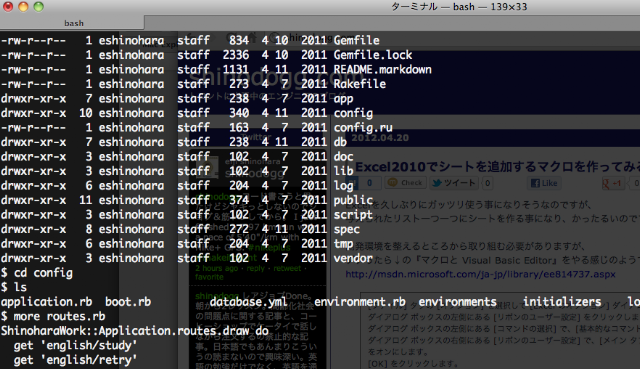This screenshot has height=369, width=640.
Task: Click the tmp directory name
Action: coord(343,244)
